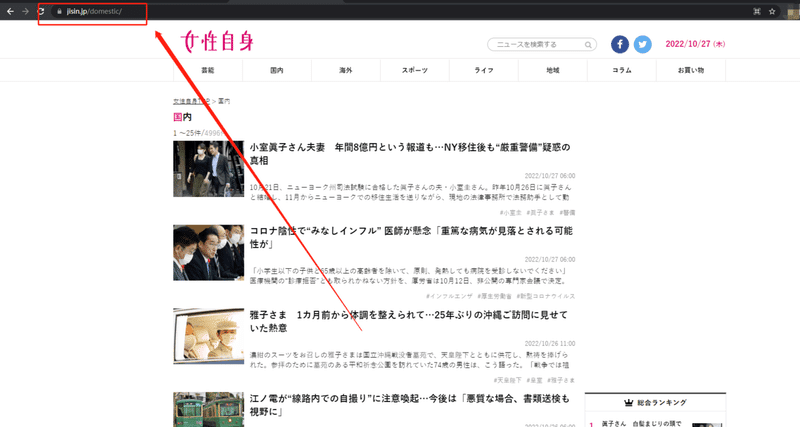Image resolution: width=800 pixels, height=427 pixels.
Task: Click the 女性自身 site logo
Action: pyautogui.click(x=217, y=41)
